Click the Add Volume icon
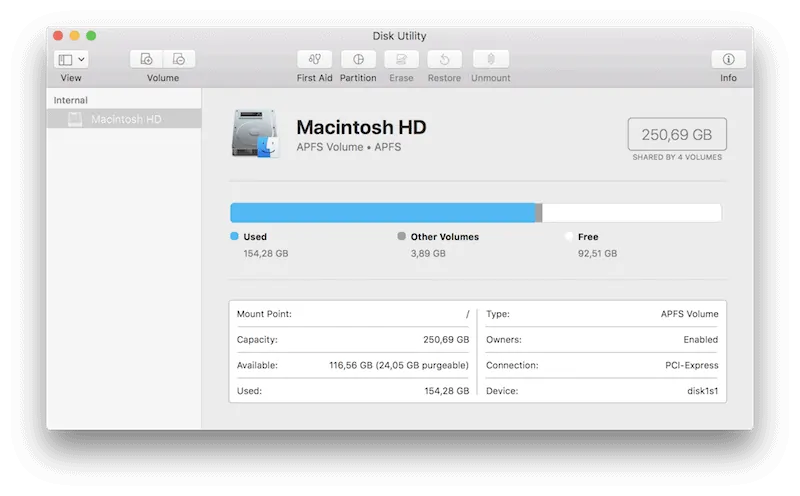Image resolution: width=800 pixels, height=496 pixels. (146, 60)
